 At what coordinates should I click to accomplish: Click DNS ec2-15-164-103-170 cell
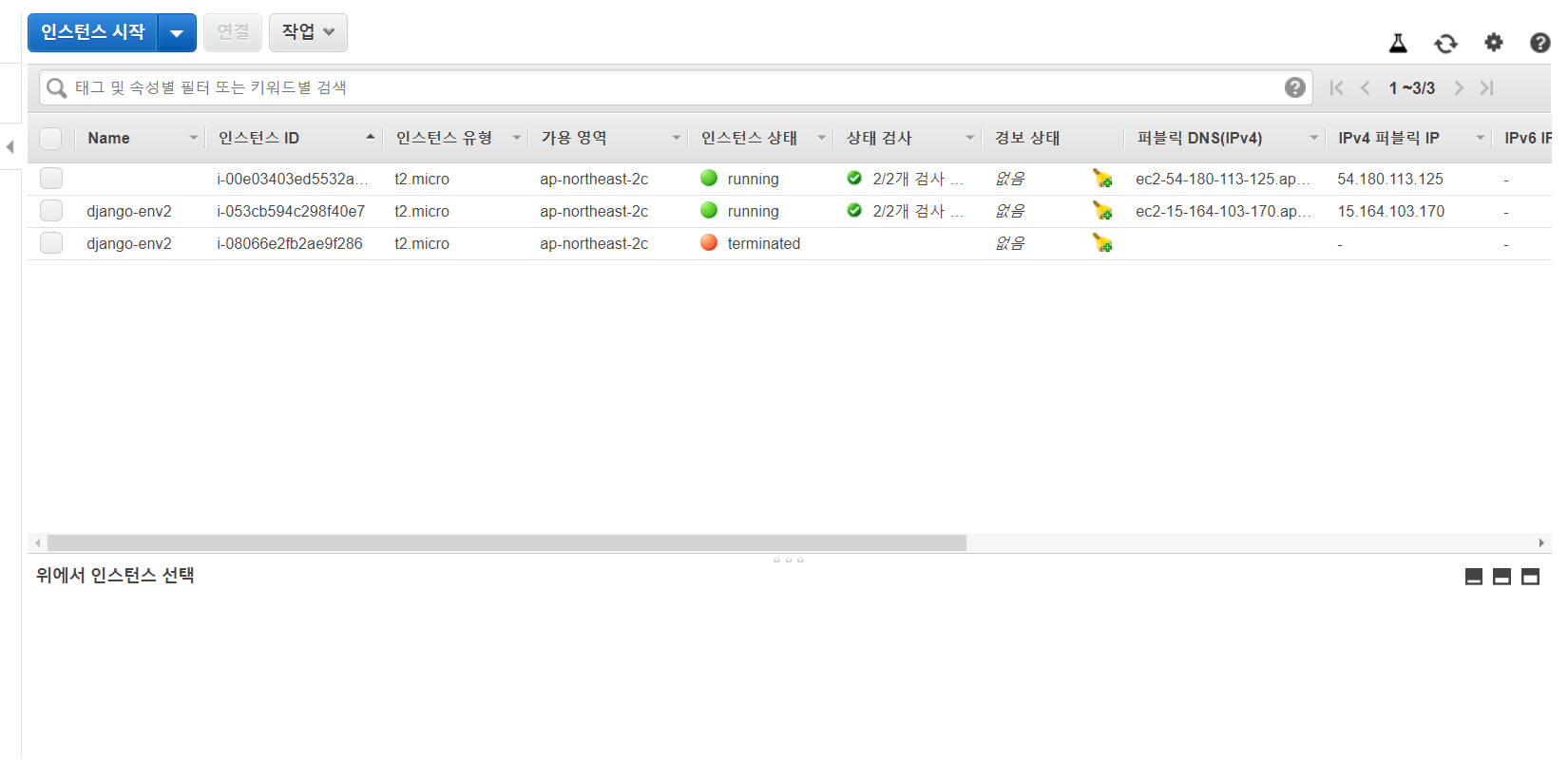tap(1223, 211)
